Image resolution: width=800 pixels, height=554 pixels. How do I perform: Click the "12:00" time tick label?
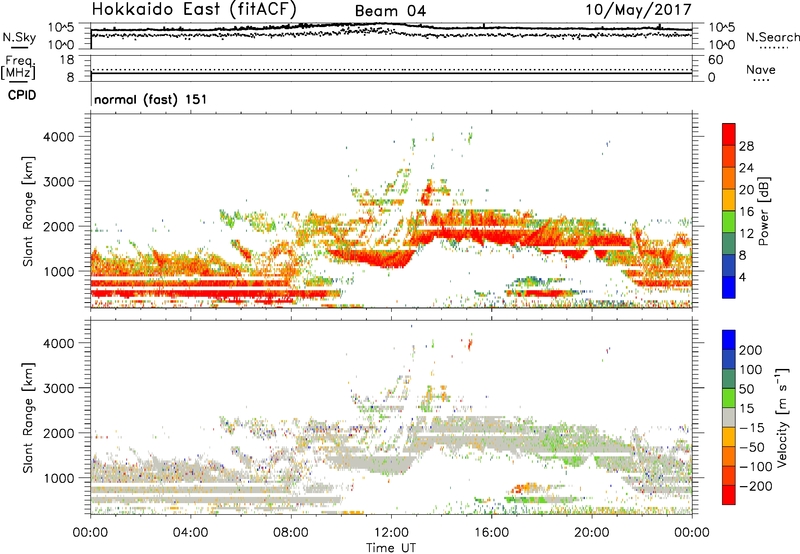point(391,533)
